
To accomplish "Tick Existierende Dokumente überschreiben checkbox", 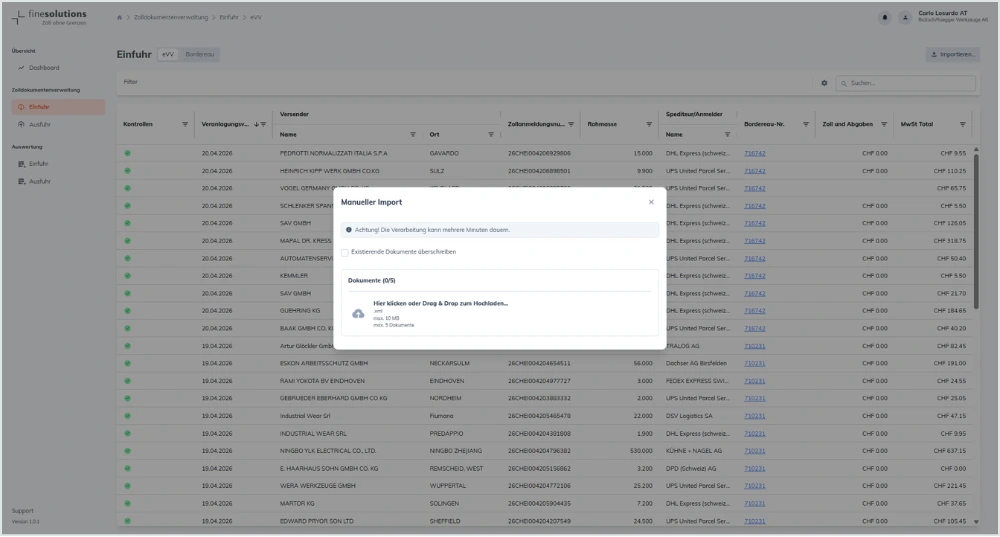I will pos(345,253).
